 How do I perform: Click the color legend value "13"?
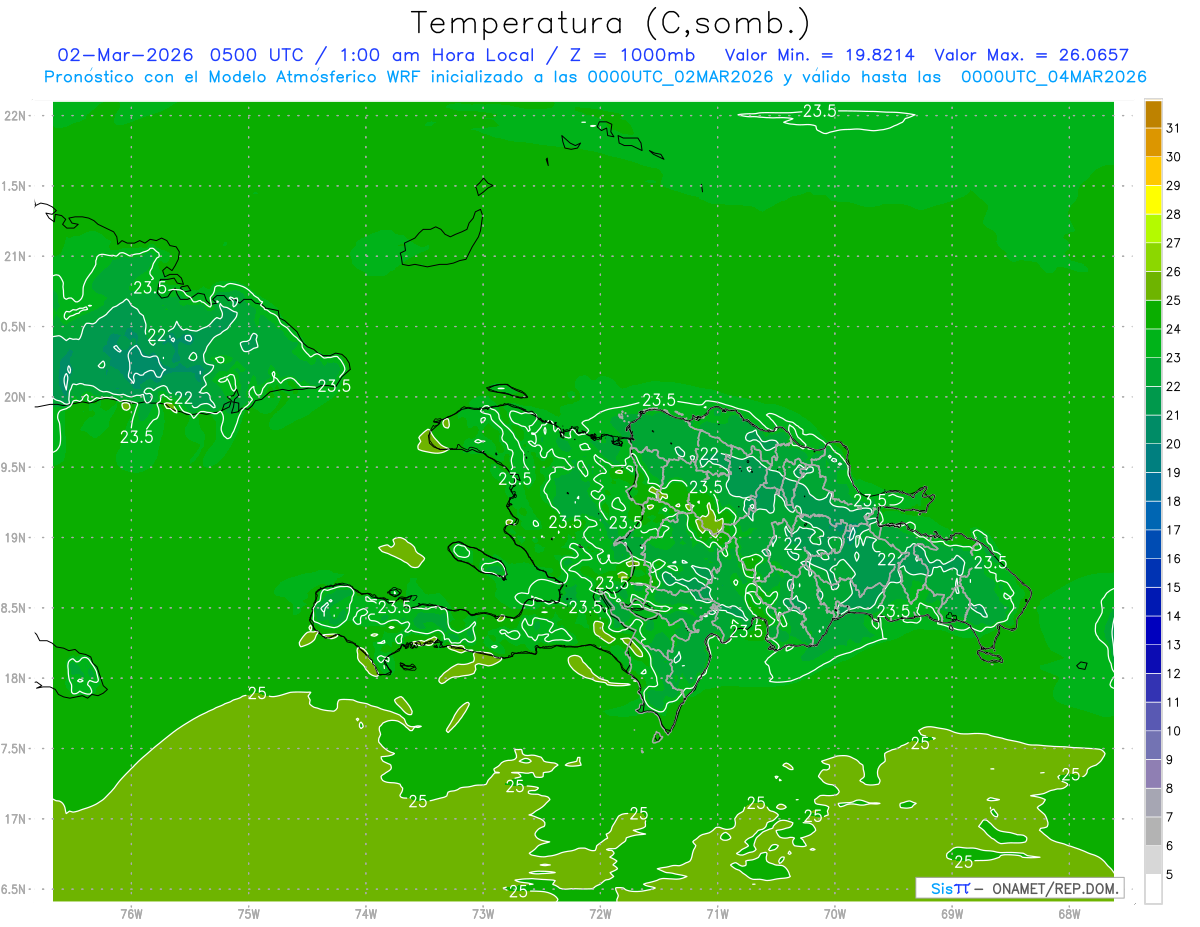[1174, 645]
